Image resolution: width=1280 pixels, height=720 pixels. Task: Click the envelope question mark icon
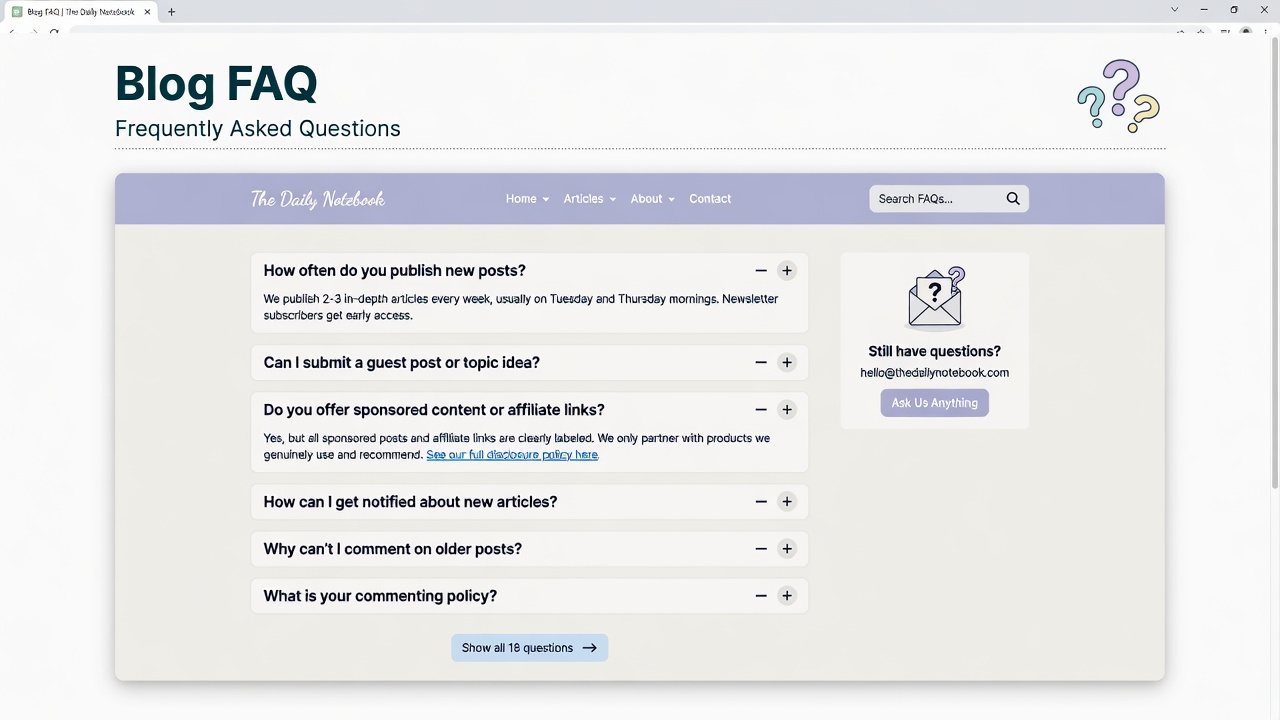coord(935,297)
